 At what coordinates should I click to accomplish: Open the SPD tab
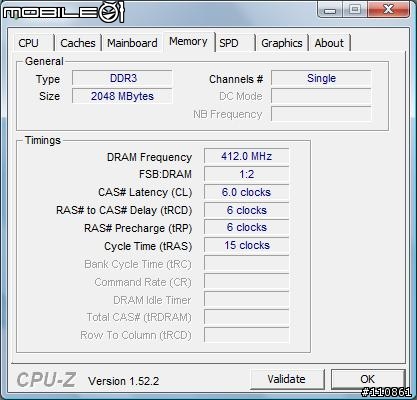click(235, 43)
